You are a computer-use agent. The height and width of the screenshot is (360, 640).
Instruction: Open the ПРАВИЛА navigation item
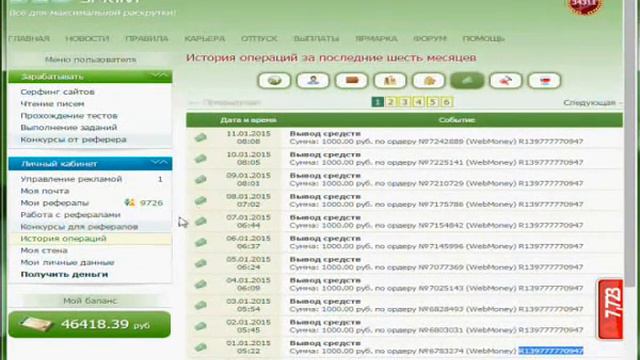(x=147, y=39)
